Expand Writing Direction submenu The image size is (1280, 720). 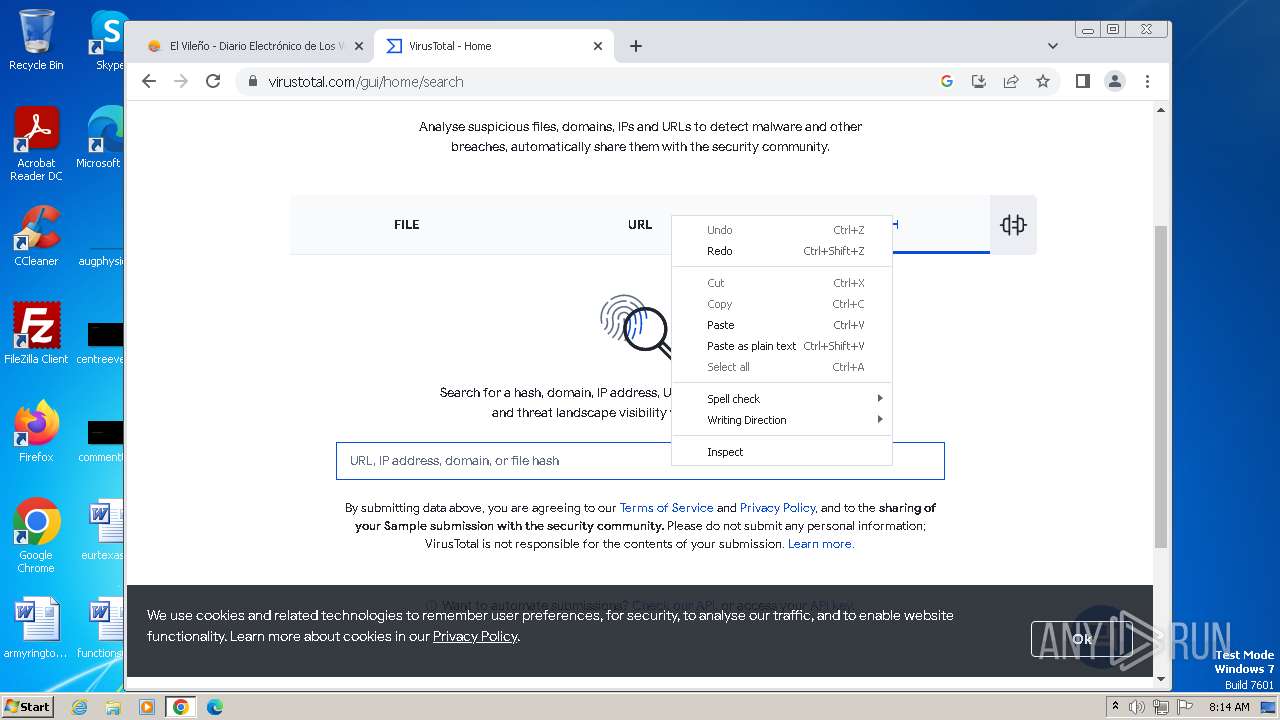[782, 420]
